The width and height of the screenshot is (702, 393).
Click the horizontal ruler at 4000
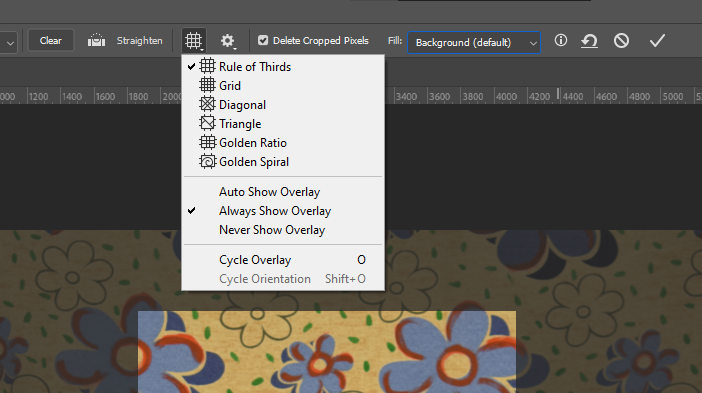[x=506, y=97]
